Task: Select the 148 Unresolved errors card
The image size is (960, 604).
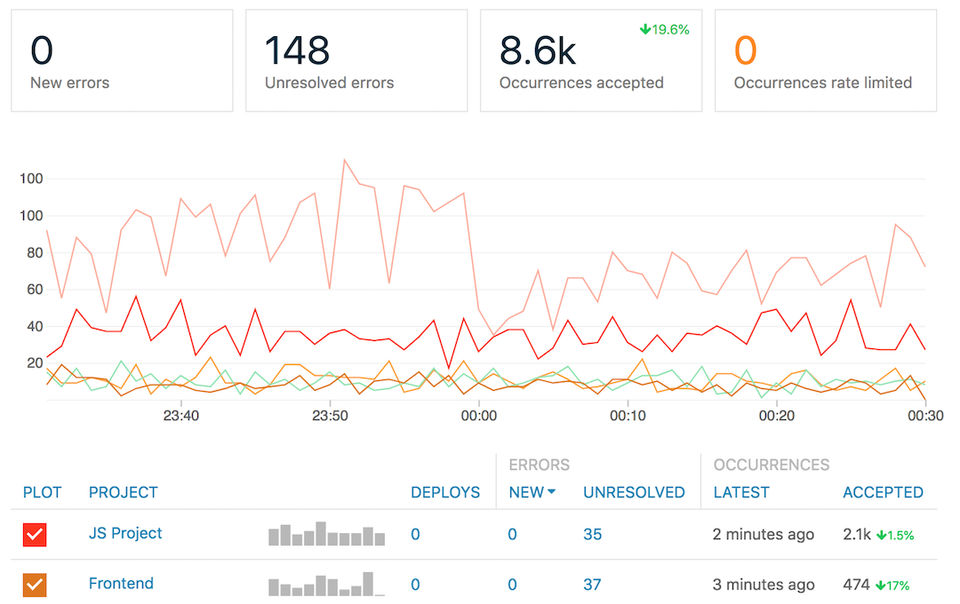Action: click(x=356, y=61)
